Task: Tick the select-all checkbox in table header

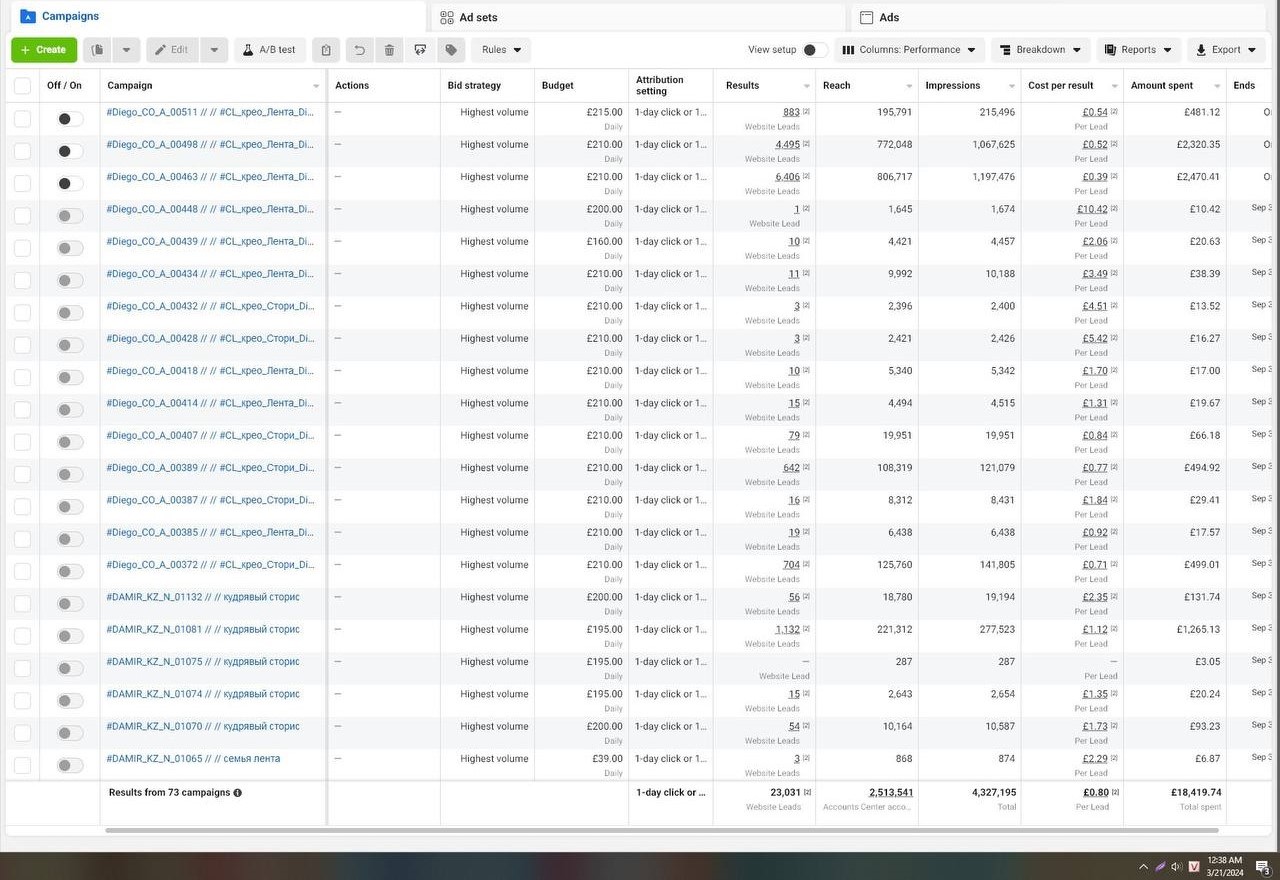Action: point(22,86)
